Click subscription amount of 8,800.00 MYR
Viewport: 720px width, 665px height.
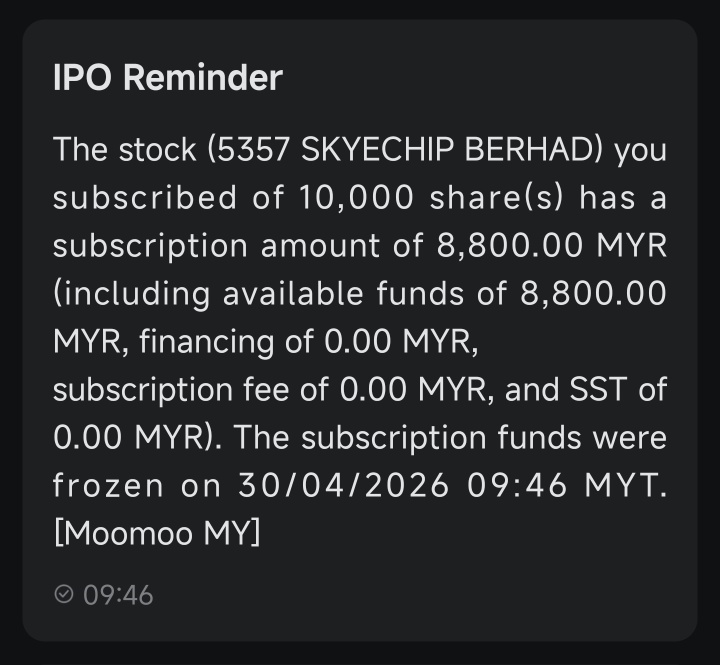360,246
